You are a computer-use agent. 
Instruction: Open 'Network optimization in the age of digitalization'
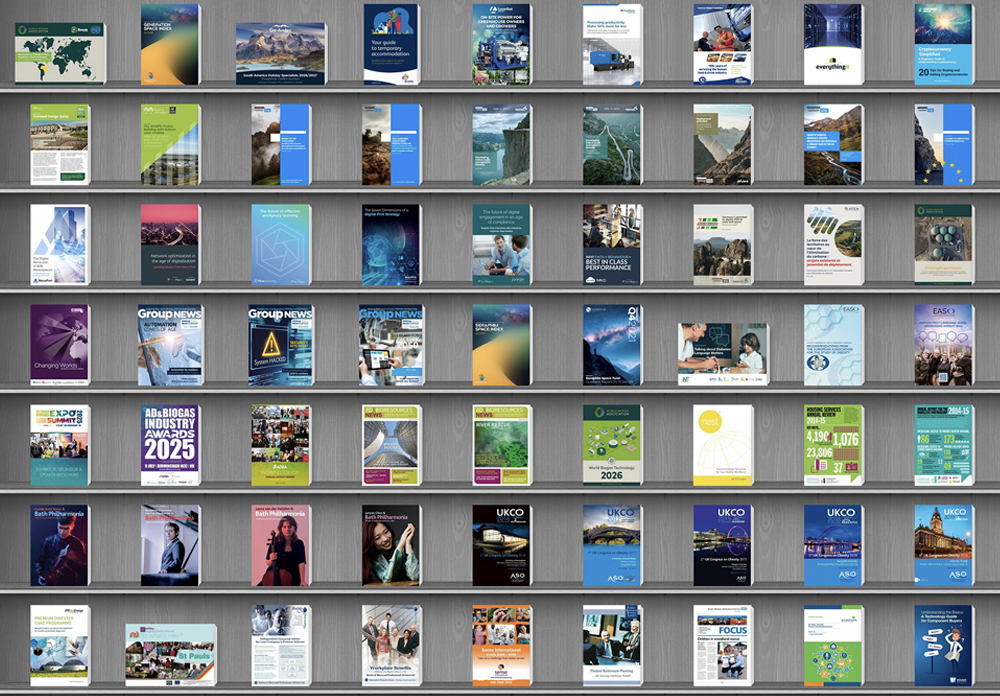pyautogui.click(x=170, y=245)
